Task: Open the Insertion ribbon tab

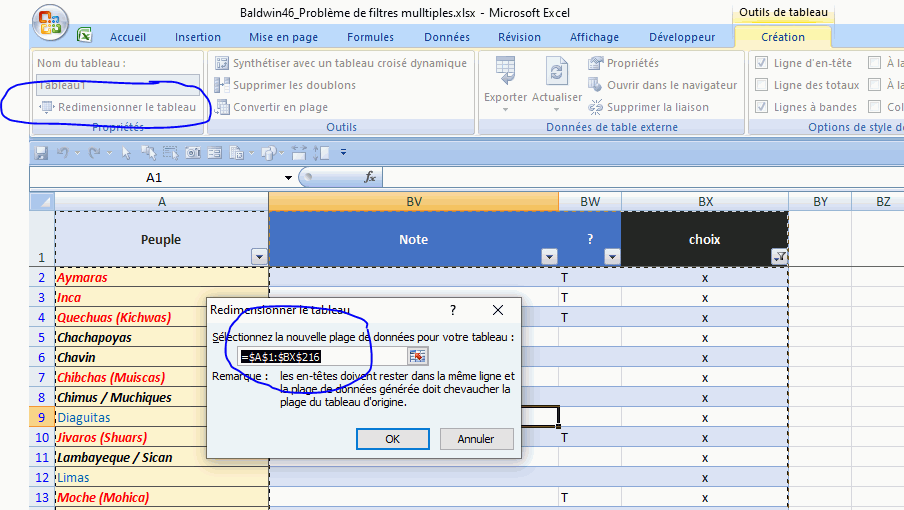Action: [198, 37]
